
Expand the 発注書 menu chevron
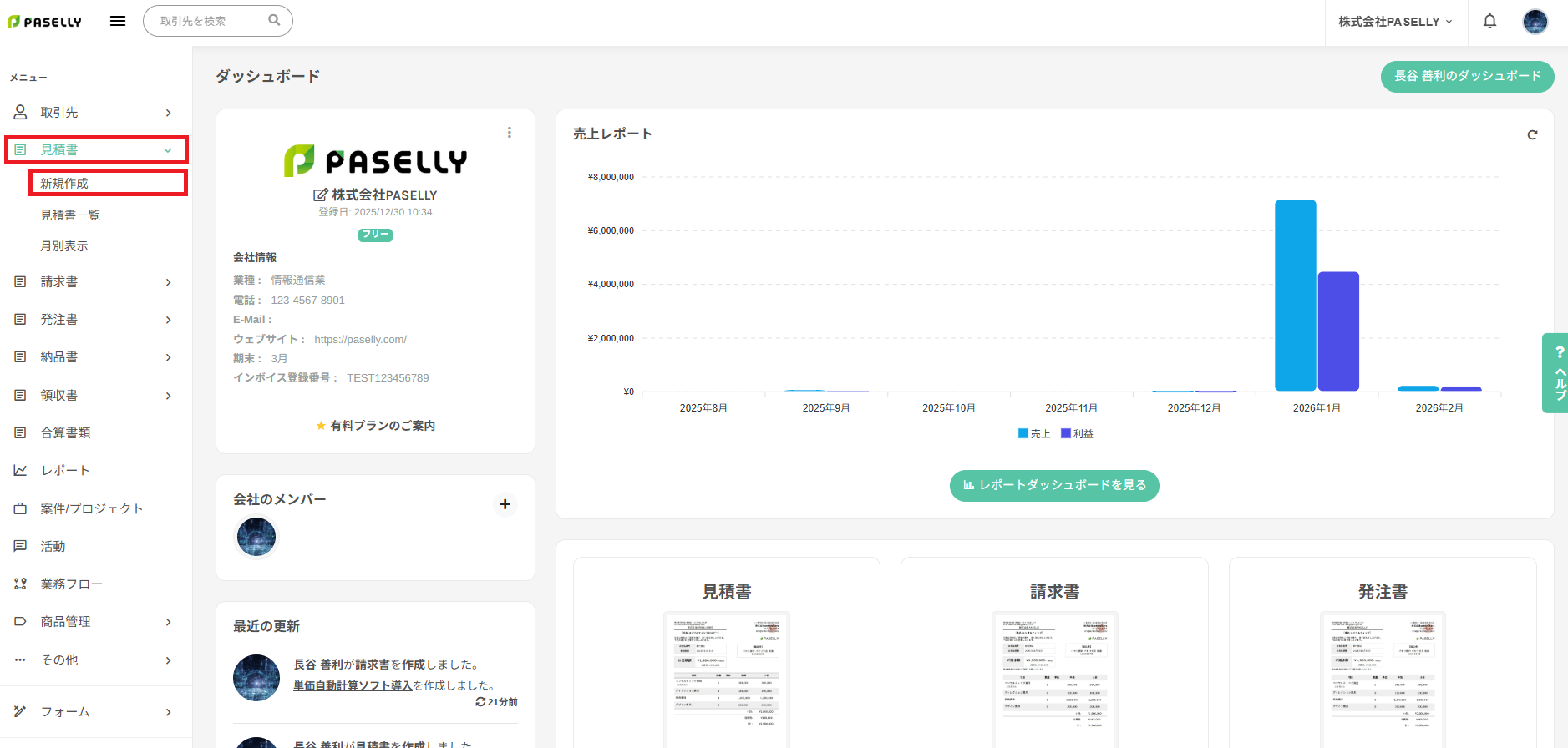[x=168, y=320]
